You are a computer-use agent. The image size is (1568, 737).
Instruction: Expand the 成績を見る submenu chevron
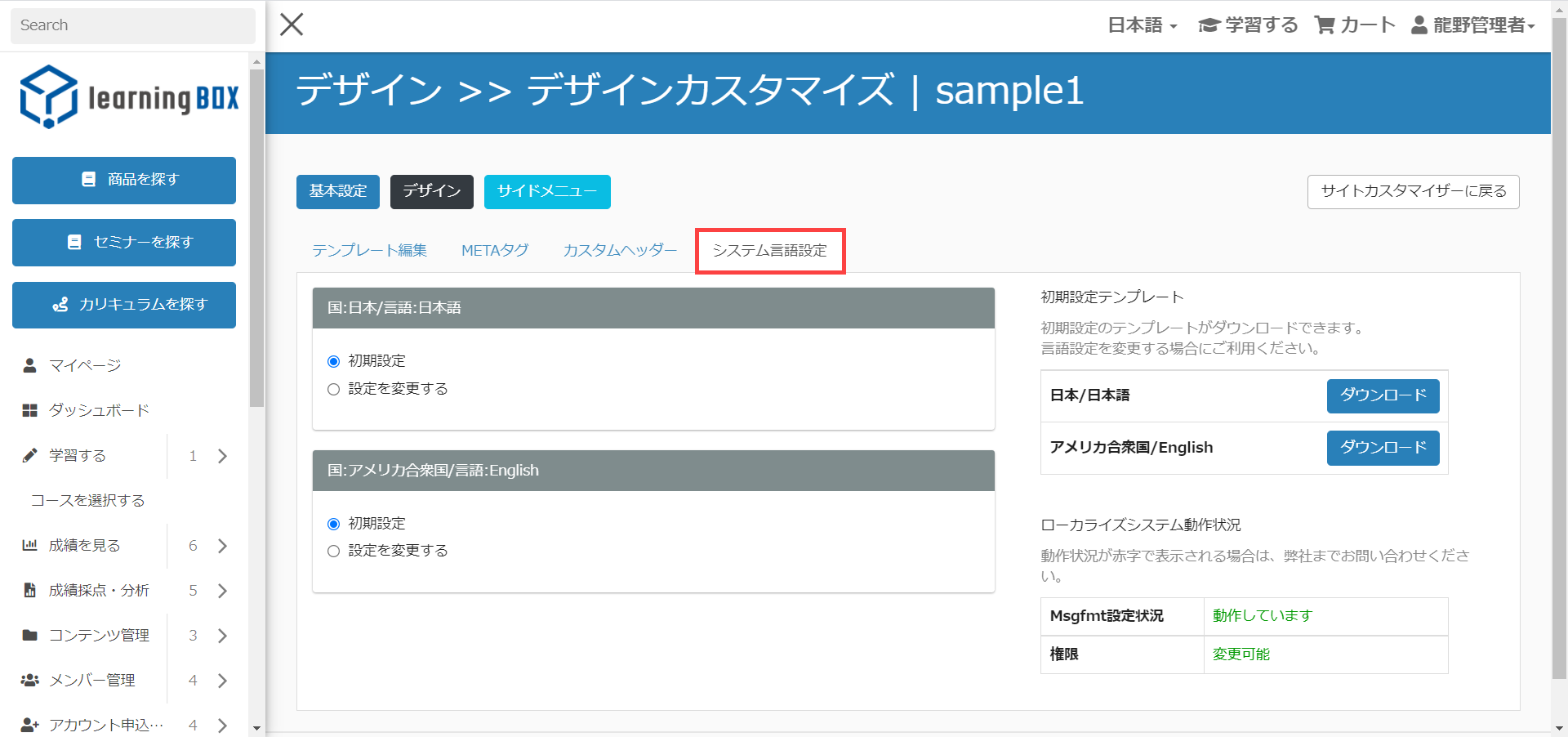pyautogui.click(x=222, y=546)
